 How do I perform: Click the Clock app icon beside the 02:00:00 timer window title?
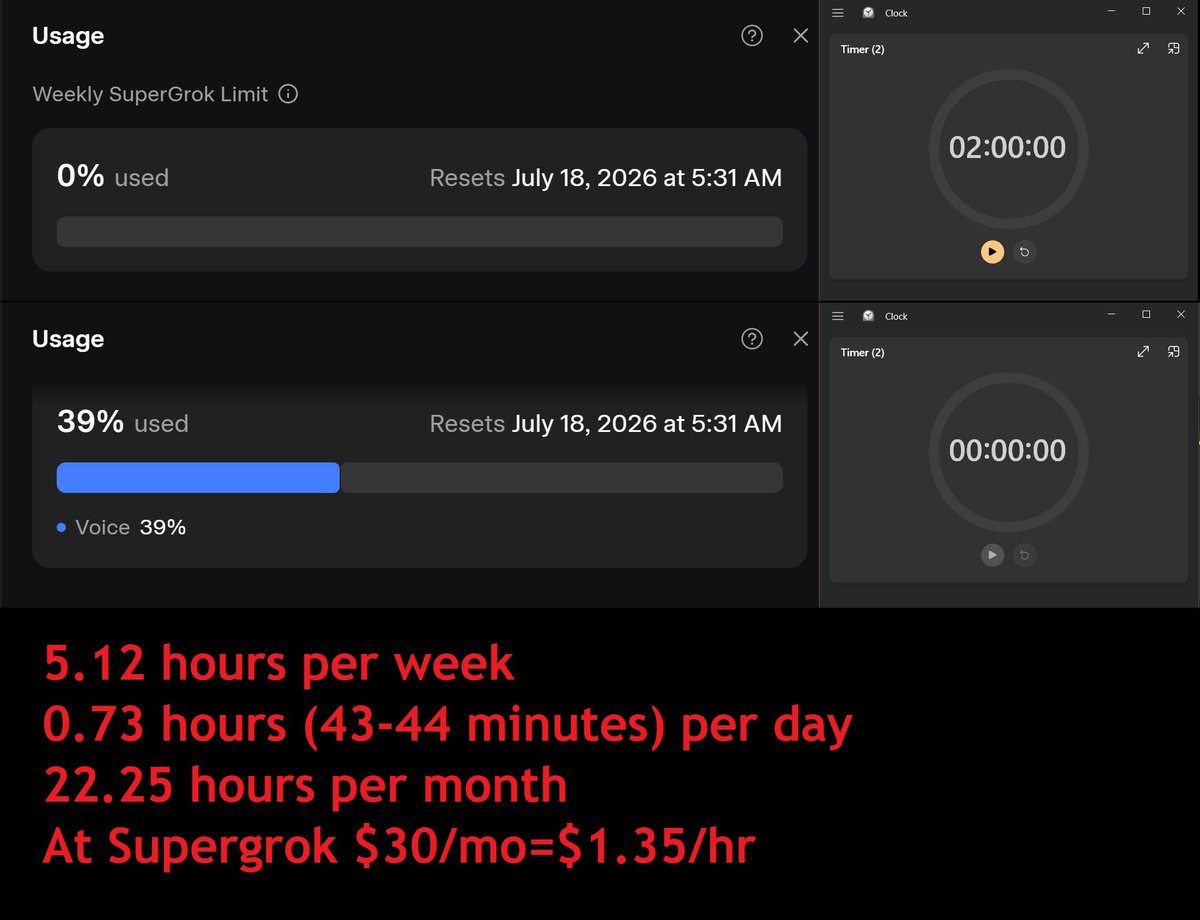[868, 13]
